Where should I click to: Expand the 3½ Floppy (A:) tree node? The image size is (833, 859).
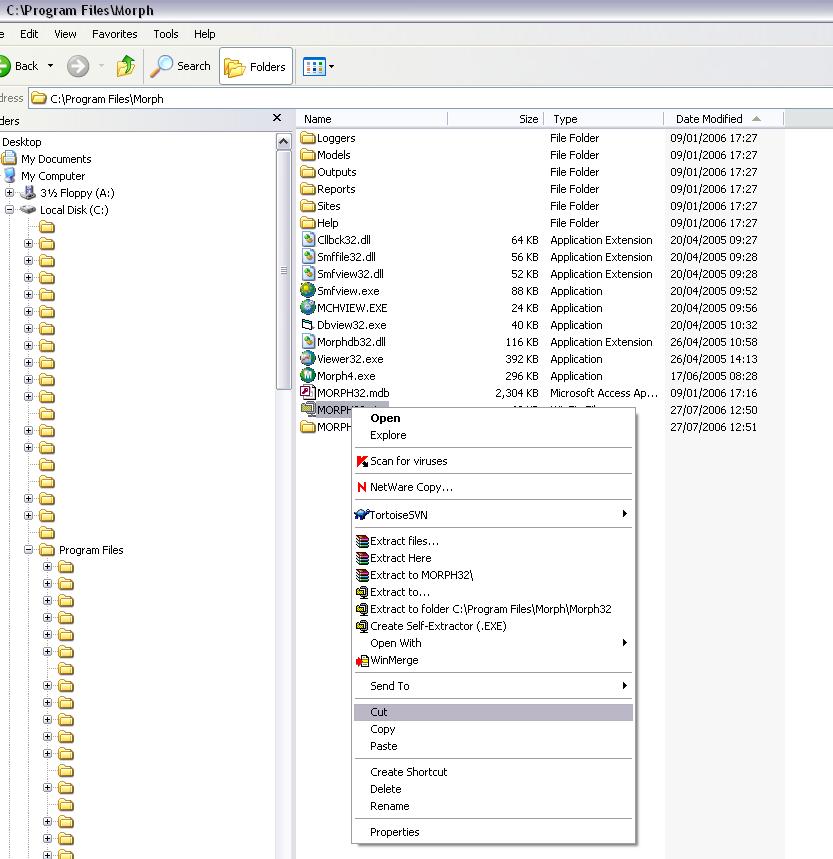[10, 193]
